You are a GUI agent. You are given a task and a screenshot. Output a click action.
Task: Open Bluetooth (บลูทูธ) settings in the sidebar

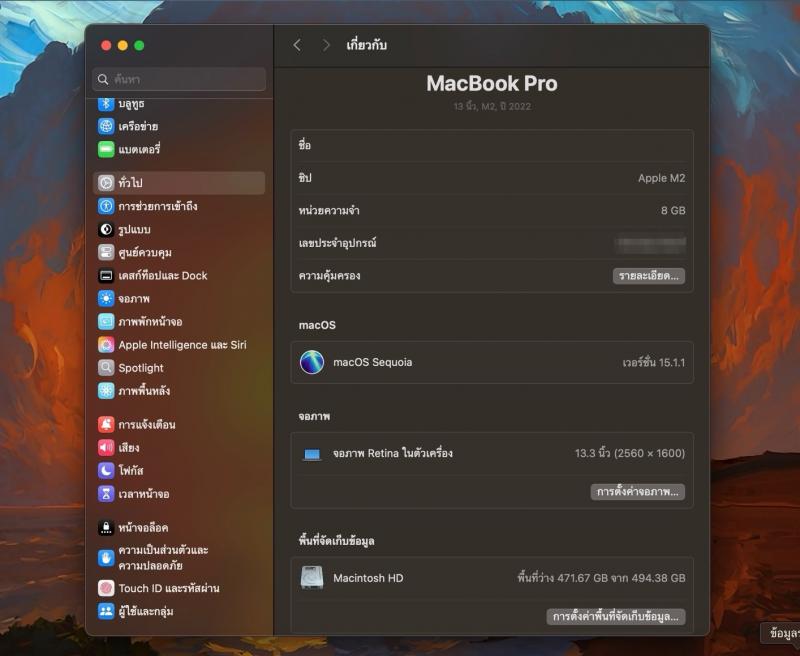pyautogui.click(x=180, y=104)
